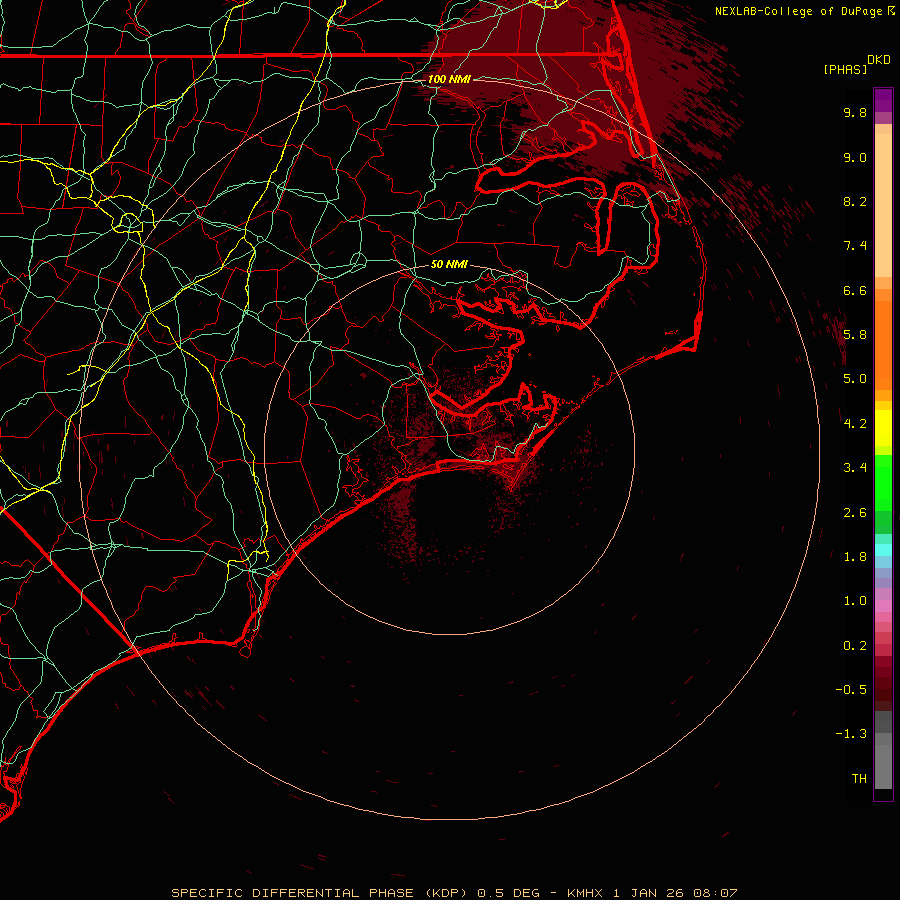Click the 0.2 value on the scale
Screen dimensions: 900x900
pyautogui.click(x=855, y=646)
